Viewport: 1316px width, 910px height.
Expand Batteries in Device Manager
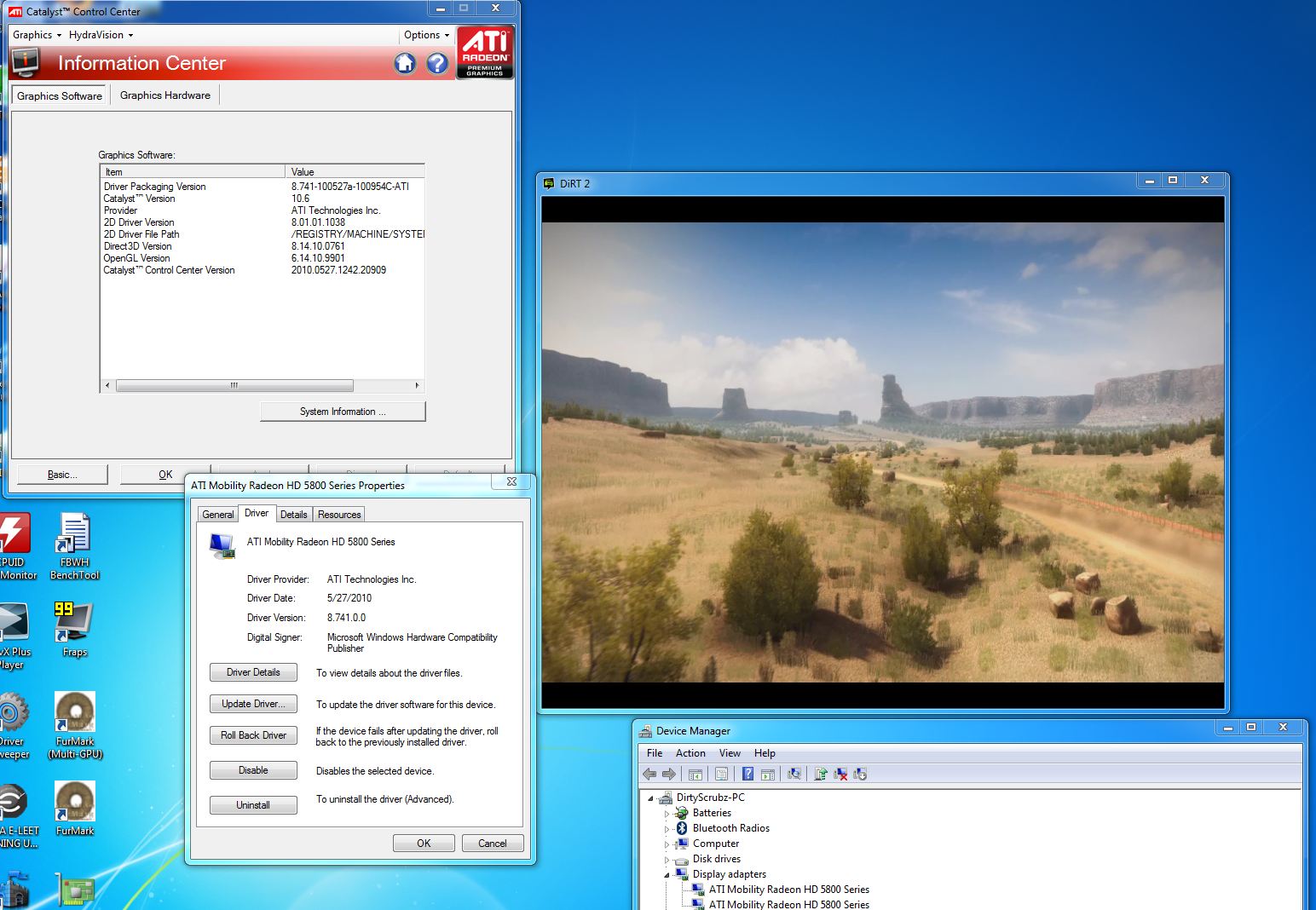pyautogui.click(x=667, y=814)
